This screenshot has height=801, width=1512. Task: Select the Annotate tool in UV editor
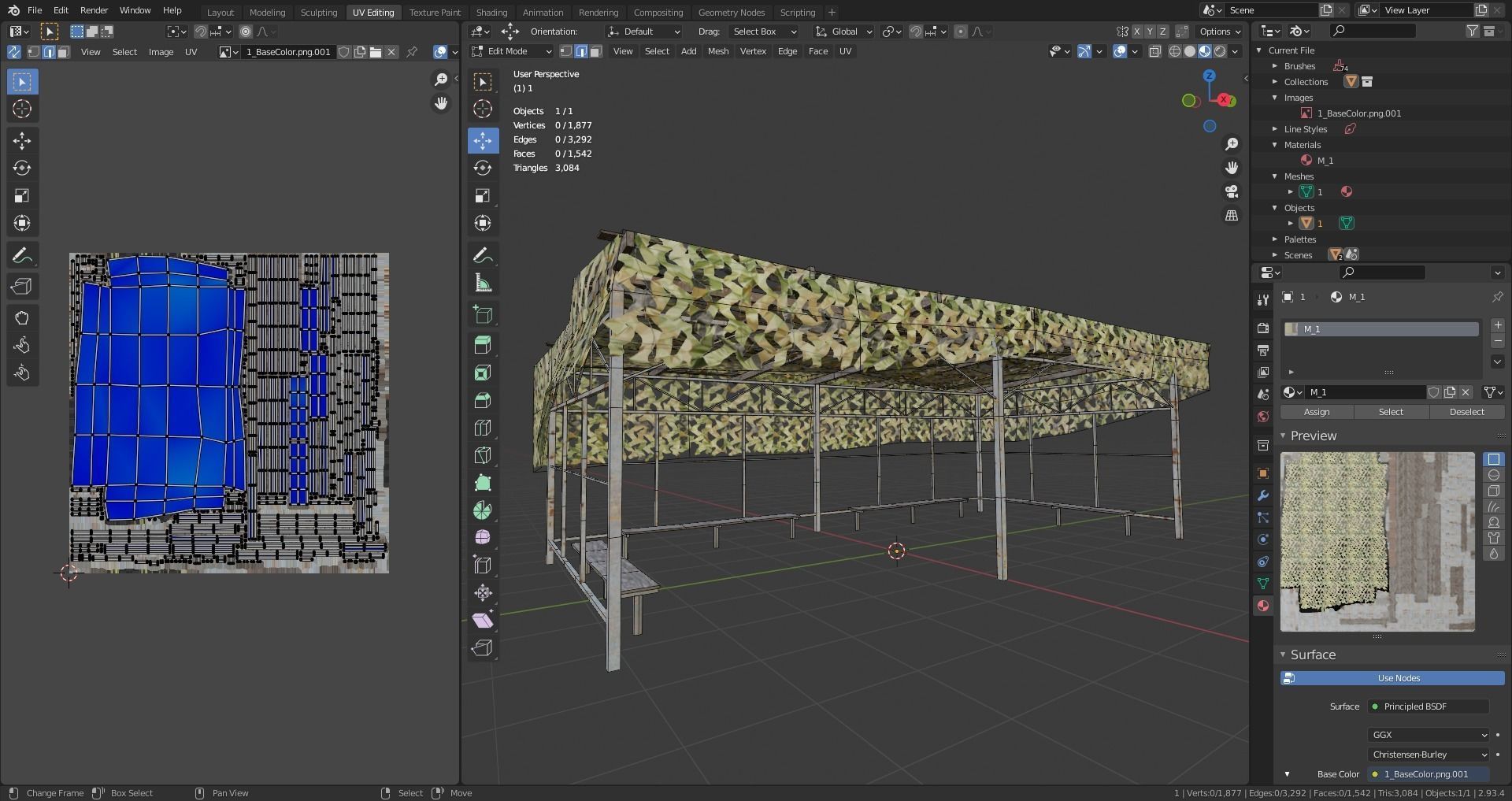(x=22, y=255)
